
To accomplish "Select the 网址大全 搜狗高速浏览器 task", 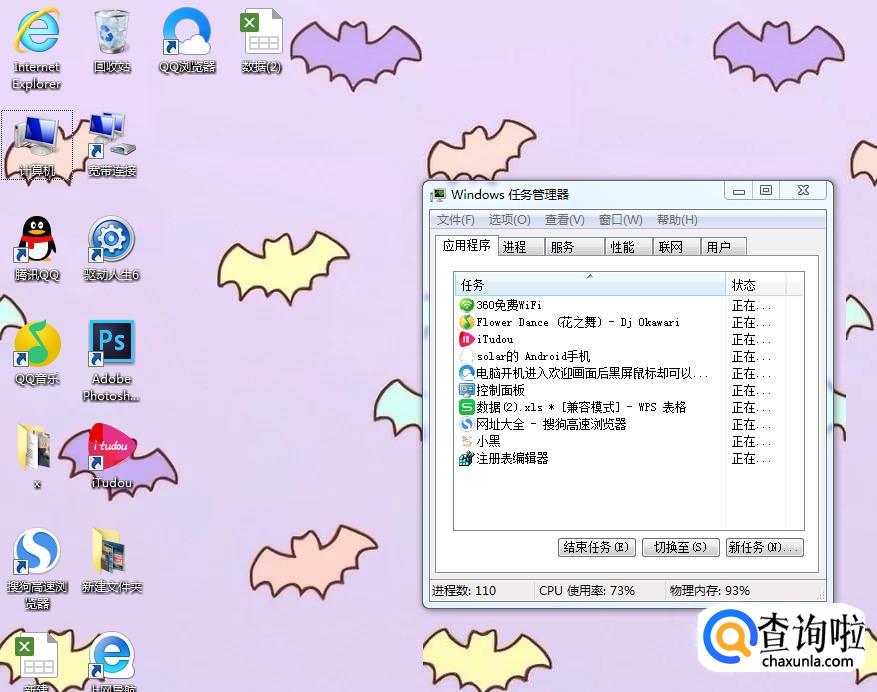I will pos(629,424).
